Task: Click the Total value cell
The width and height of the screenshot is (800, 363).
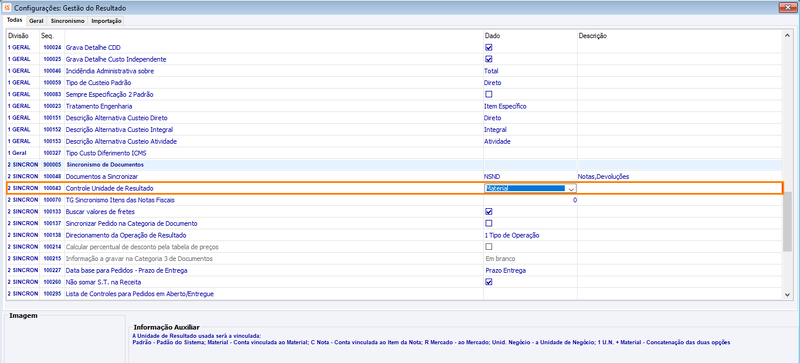Action: [530, 71]
